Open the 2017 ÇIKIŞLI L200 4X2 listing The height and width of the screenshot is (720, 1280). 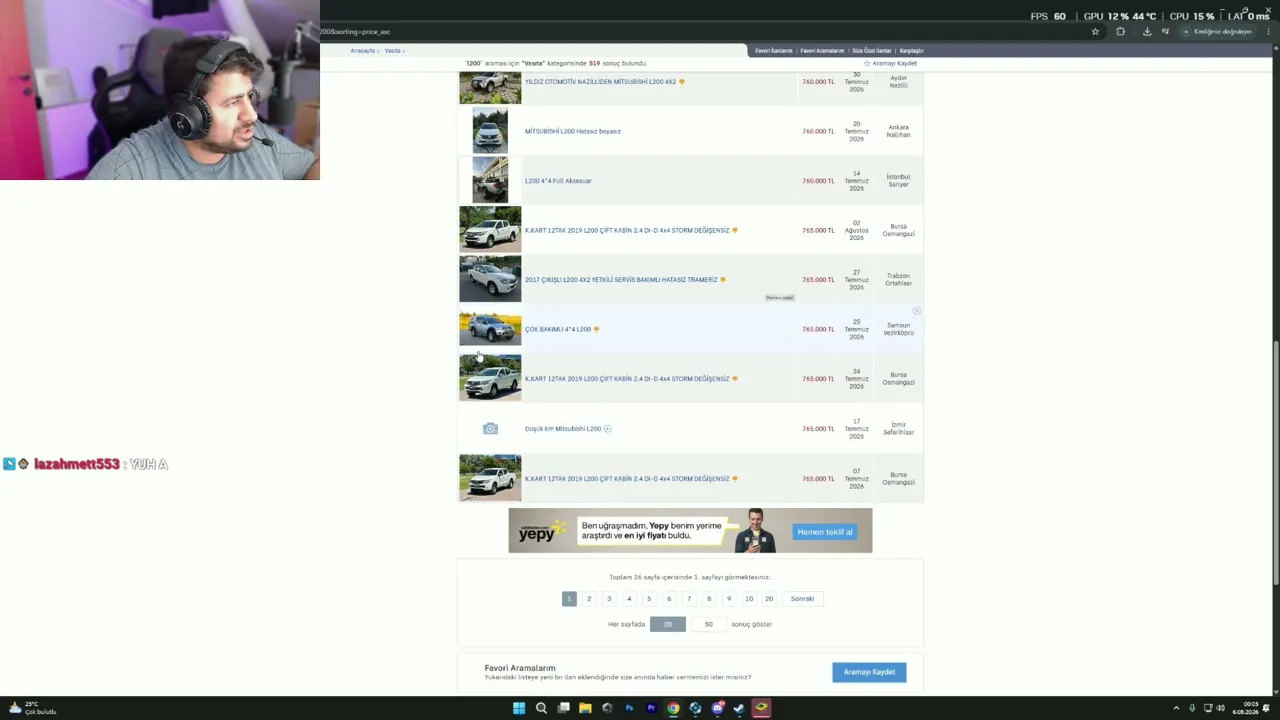pos(621,280)
